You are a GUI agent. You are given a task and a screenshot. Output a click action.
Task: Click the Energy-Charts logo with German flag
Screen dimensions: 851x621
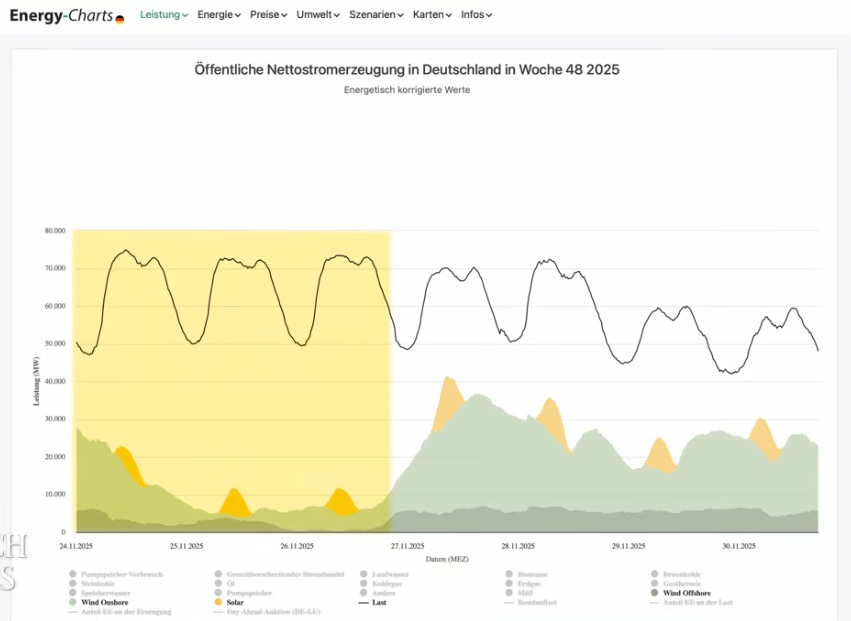click(x=66, y=16)
